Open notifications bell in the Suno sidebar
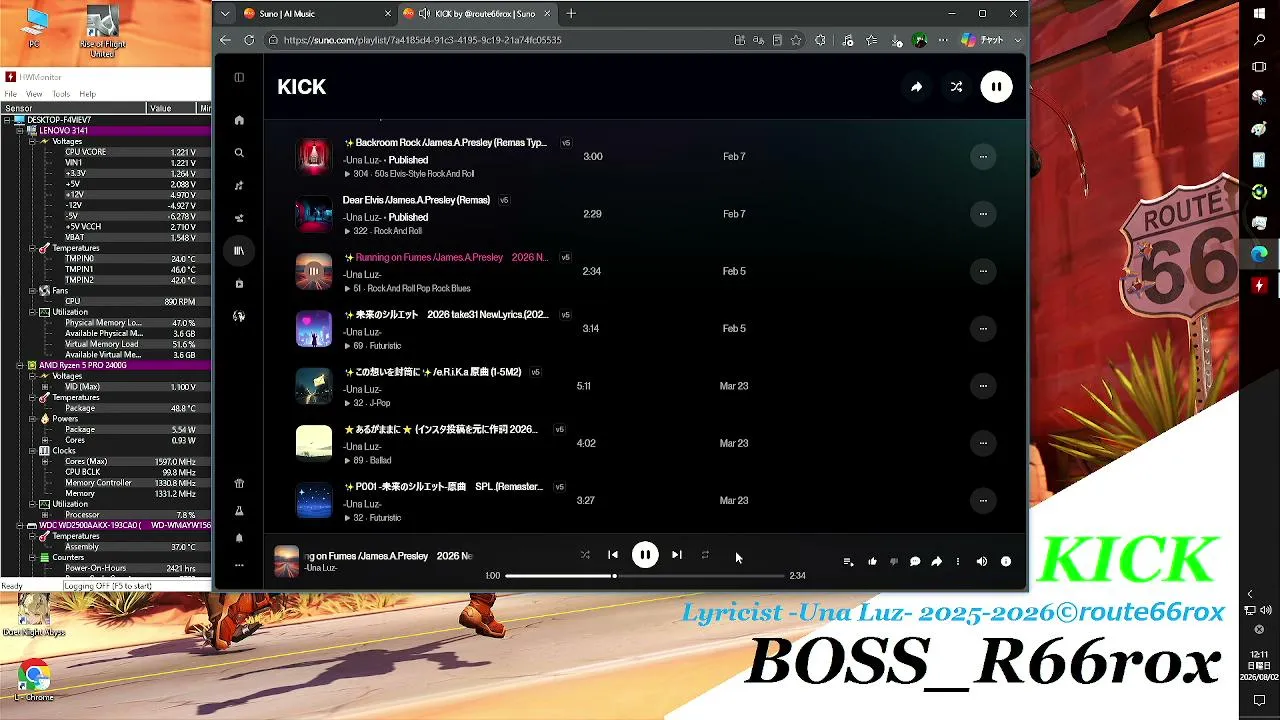This screenshot has height=720, width=1280. click(x=239, y=538)
